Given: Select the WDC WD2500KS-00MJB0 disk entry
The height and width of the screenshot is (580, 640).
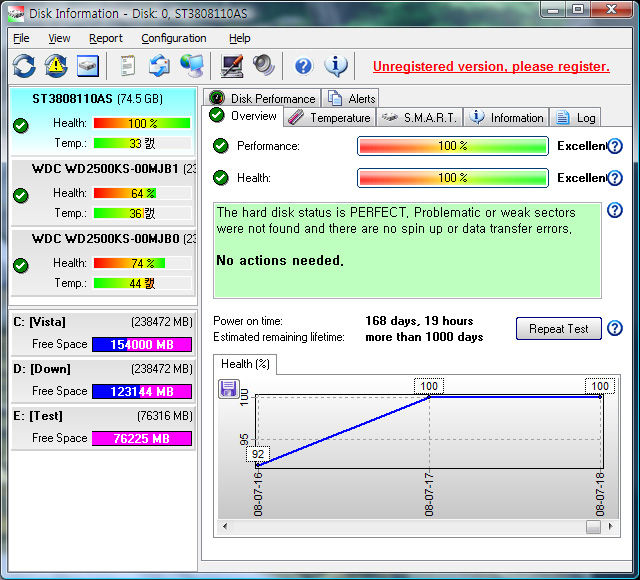Looking at the screenshot, I should tap(103, 262).
